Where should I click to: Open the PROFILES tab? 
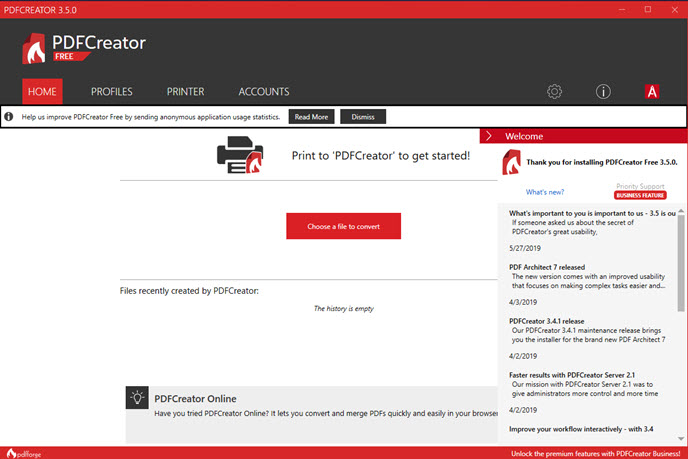[111, 91]
